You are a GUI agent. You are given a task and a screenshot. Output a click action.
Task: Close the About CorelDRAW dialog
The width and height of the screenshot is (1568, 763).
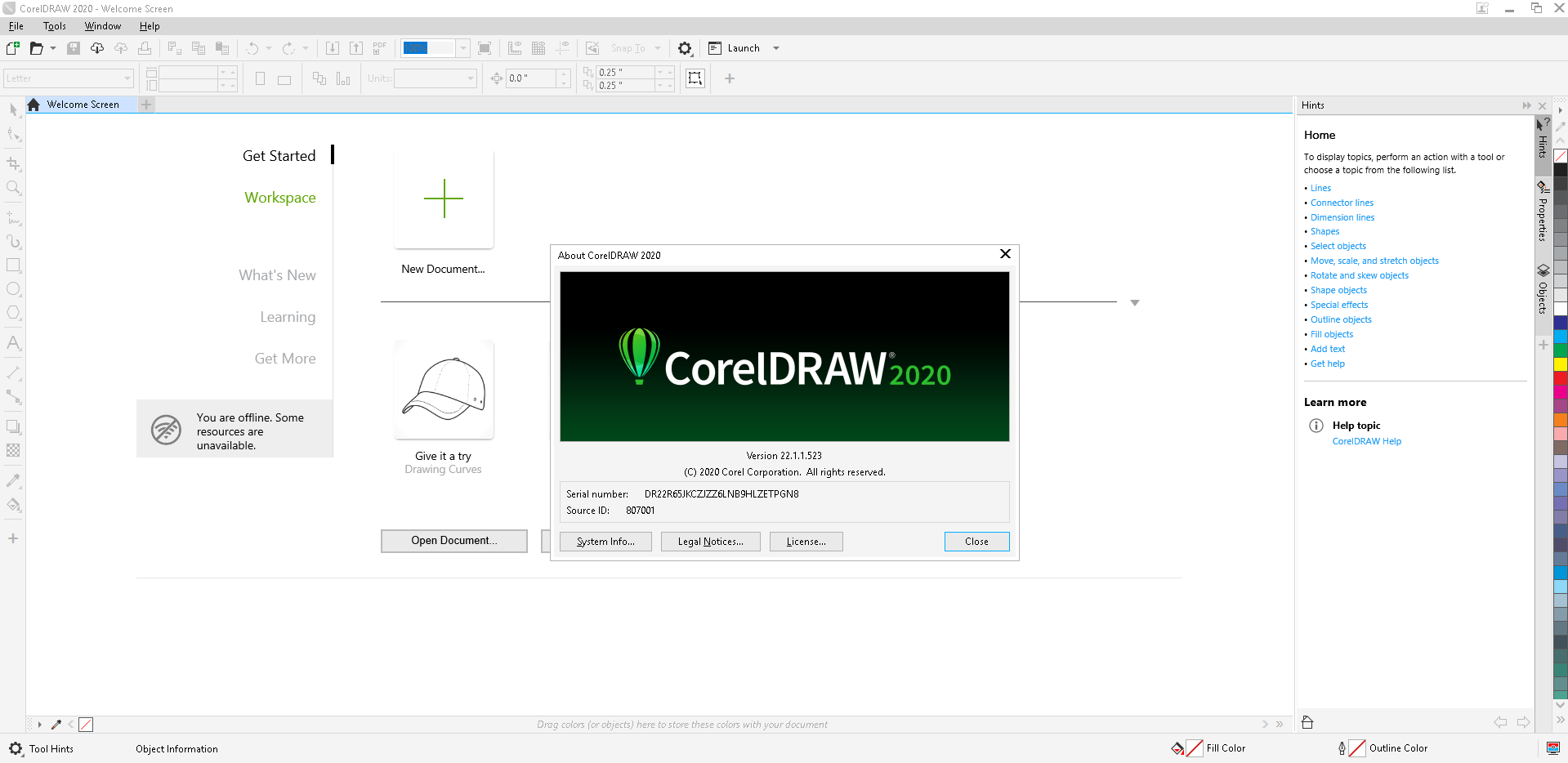pyautogui.click(x=976, y=542)
